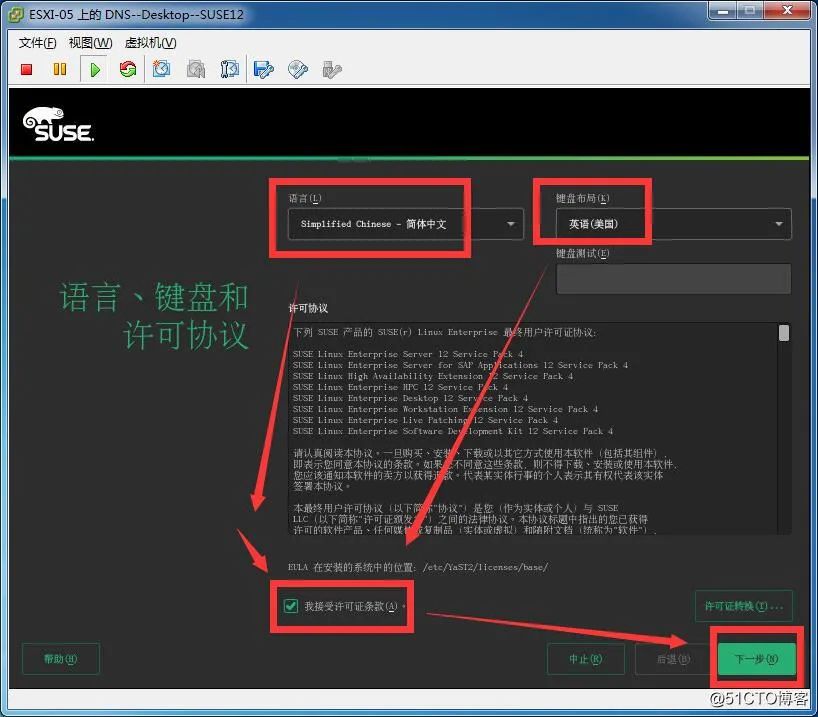The height and width of the screenshot is (717, 818).
Task: Minimize the ESXI-05 console window
Action: click(723, 10)
